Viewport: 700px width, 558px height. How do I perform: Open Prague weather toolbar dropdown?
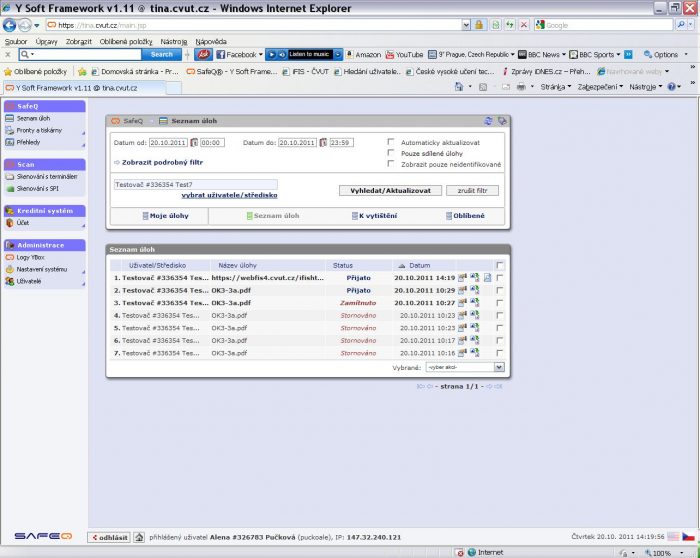[512, 54]
